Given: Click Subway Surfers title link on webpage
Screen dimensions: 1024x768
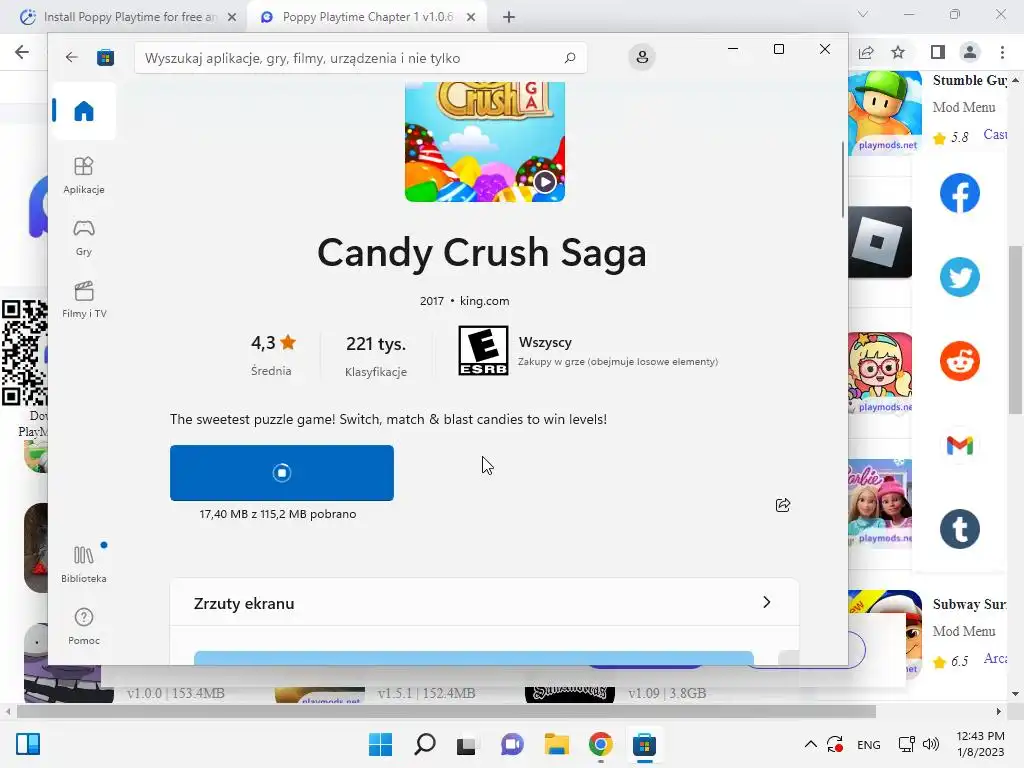Looking at the screenshot, I should click(x=969, y=604).
